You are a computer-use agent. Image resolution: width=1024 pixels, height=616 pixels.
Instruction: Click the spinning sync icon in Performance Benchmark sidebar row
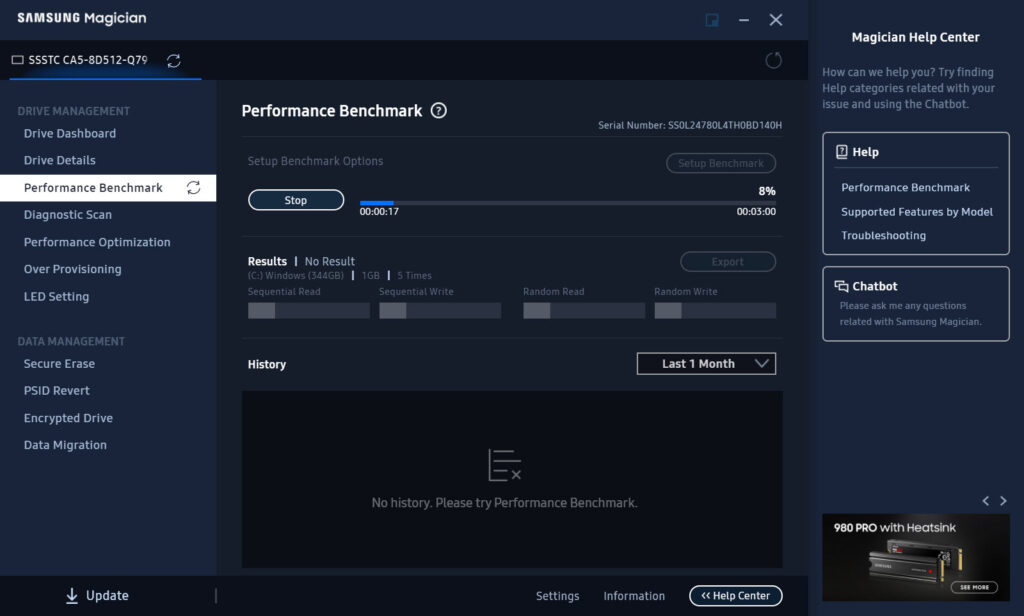point(193,188)
